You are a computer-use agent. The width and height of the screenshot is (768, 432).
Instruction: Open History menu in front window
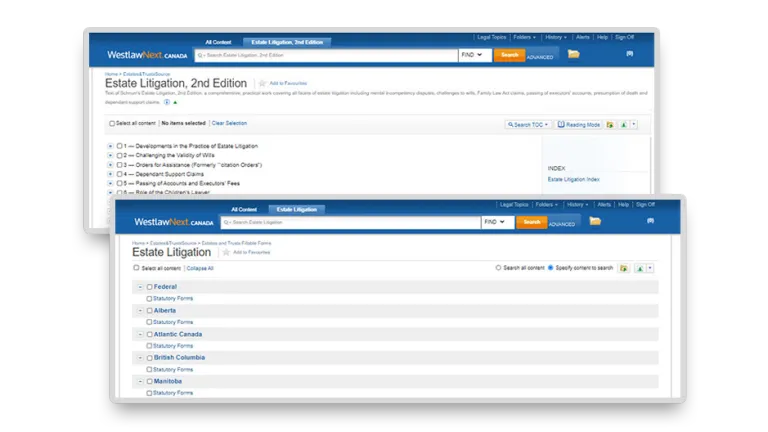577,205
